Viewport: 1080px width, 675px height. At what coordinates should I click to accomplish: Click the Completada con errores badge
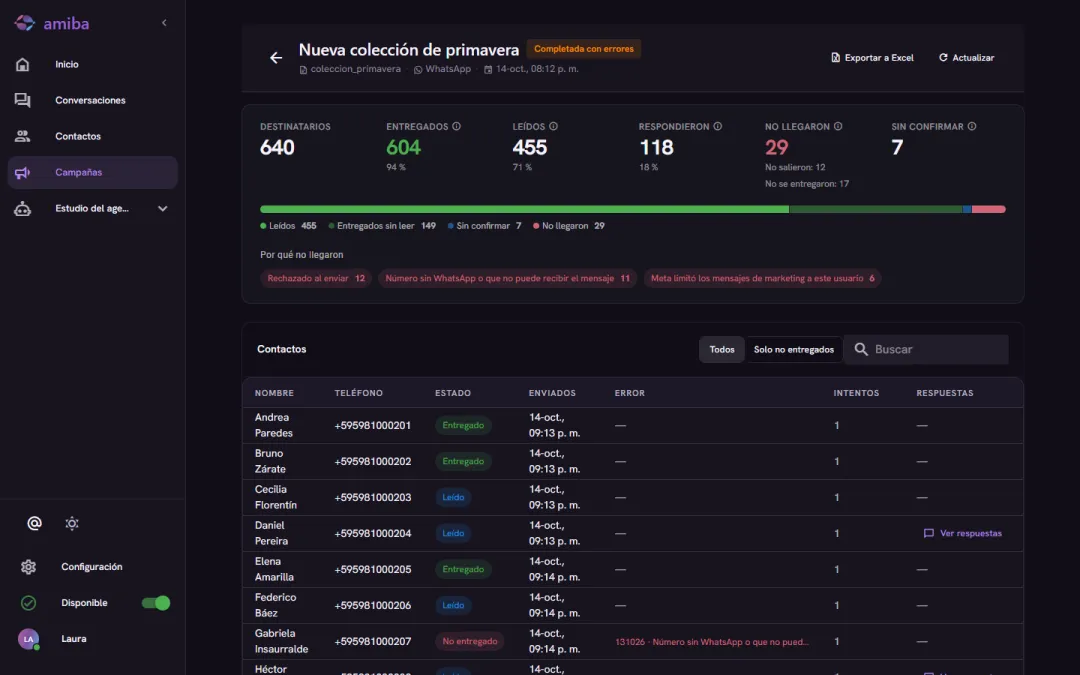point(583,49)
